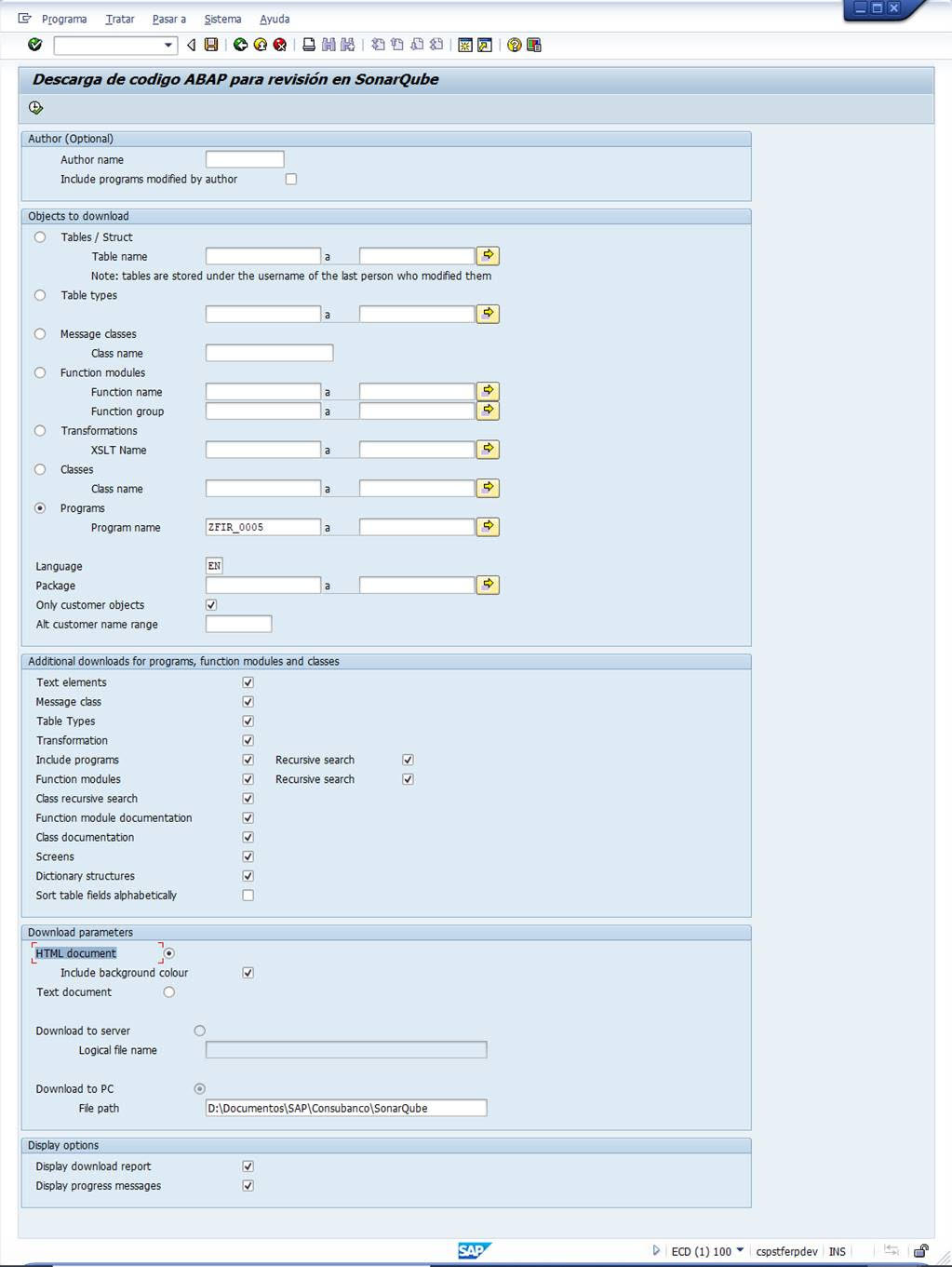Click the Message classes Class name field
Viewport: 952px width, 1267px height.
tap(269, 353)
